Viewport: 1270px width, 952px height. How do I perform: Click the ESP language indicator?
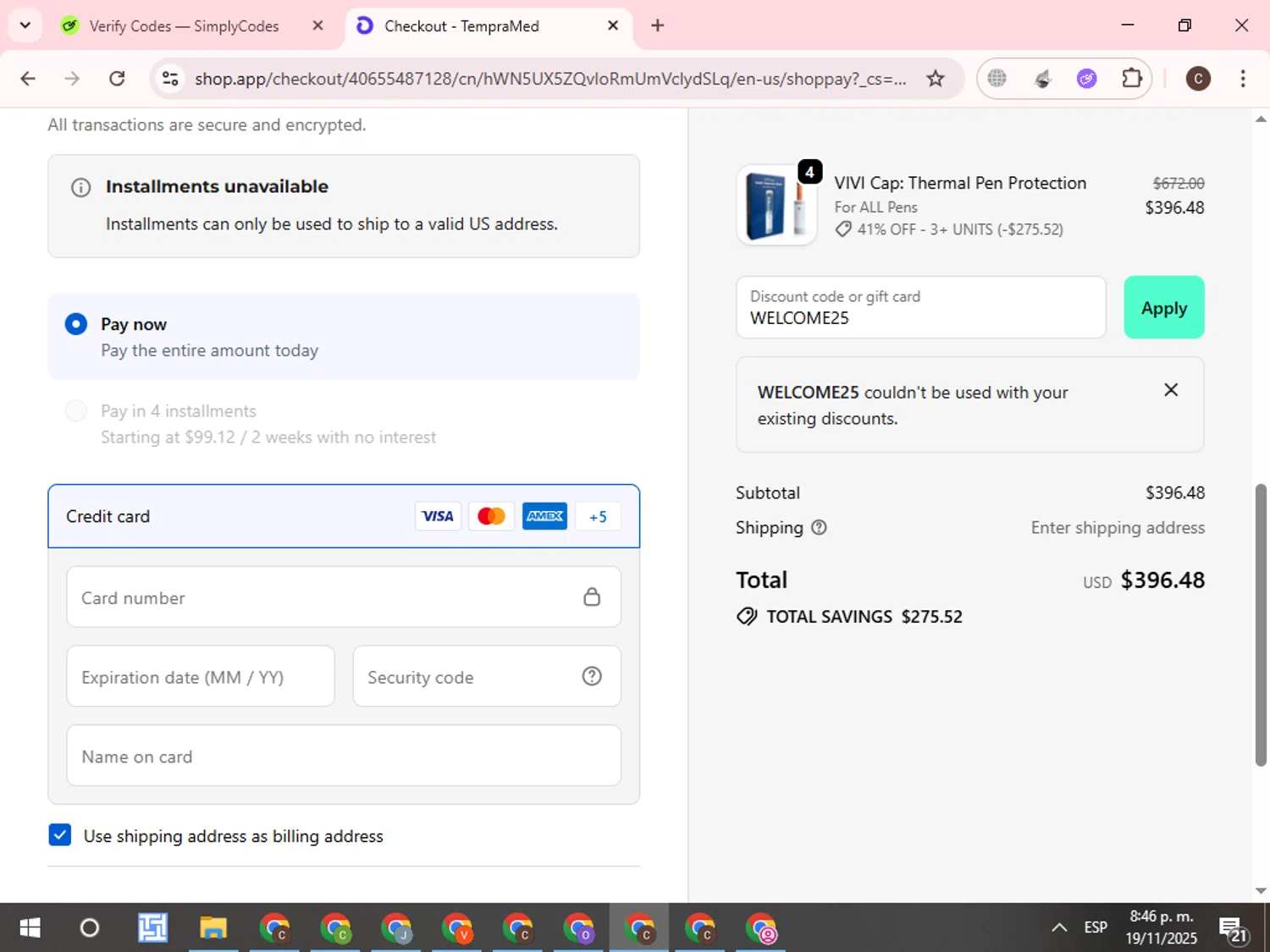tap(1096, 927)
